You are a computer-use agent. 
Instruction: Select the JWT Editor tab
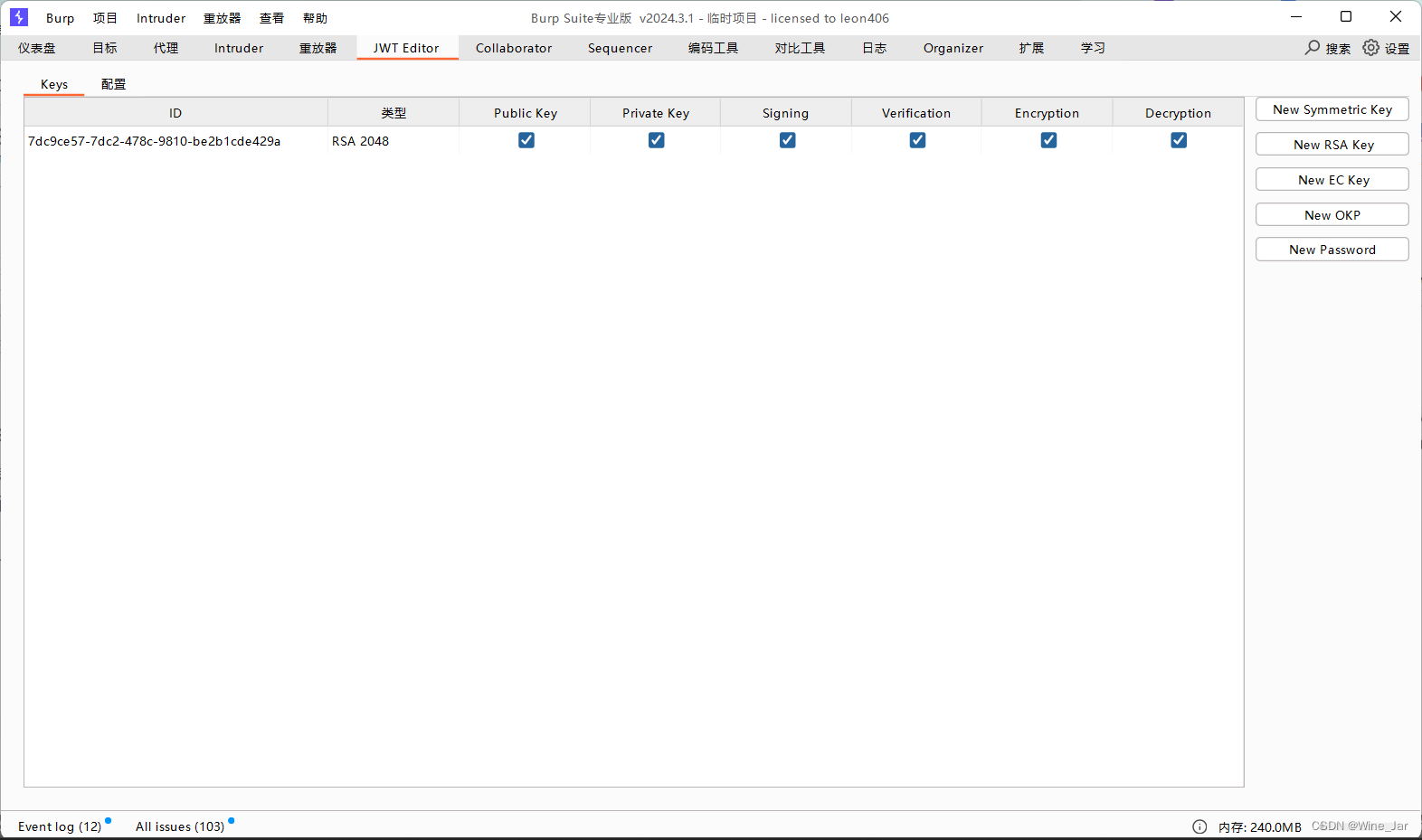[x=406, y=48]
